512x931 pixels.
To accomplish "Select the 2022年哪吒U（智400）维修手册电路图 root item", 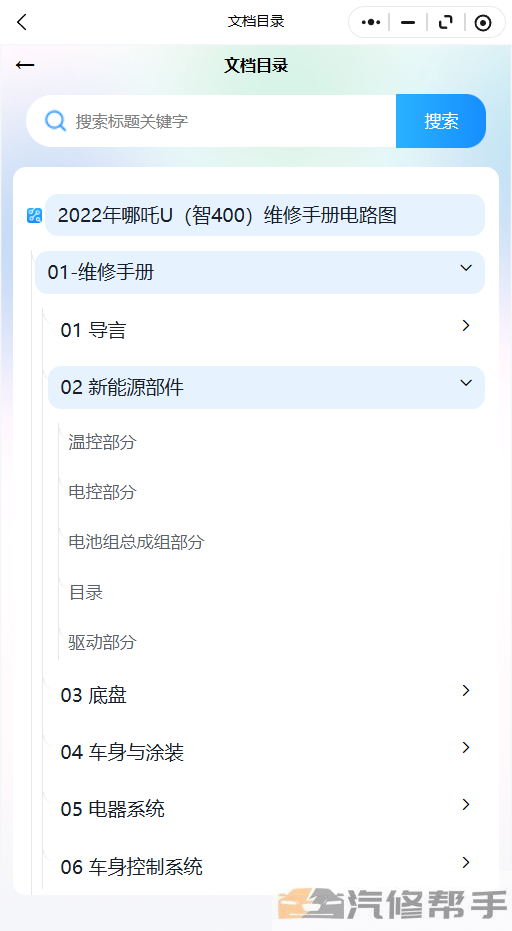I will [265, 215].
